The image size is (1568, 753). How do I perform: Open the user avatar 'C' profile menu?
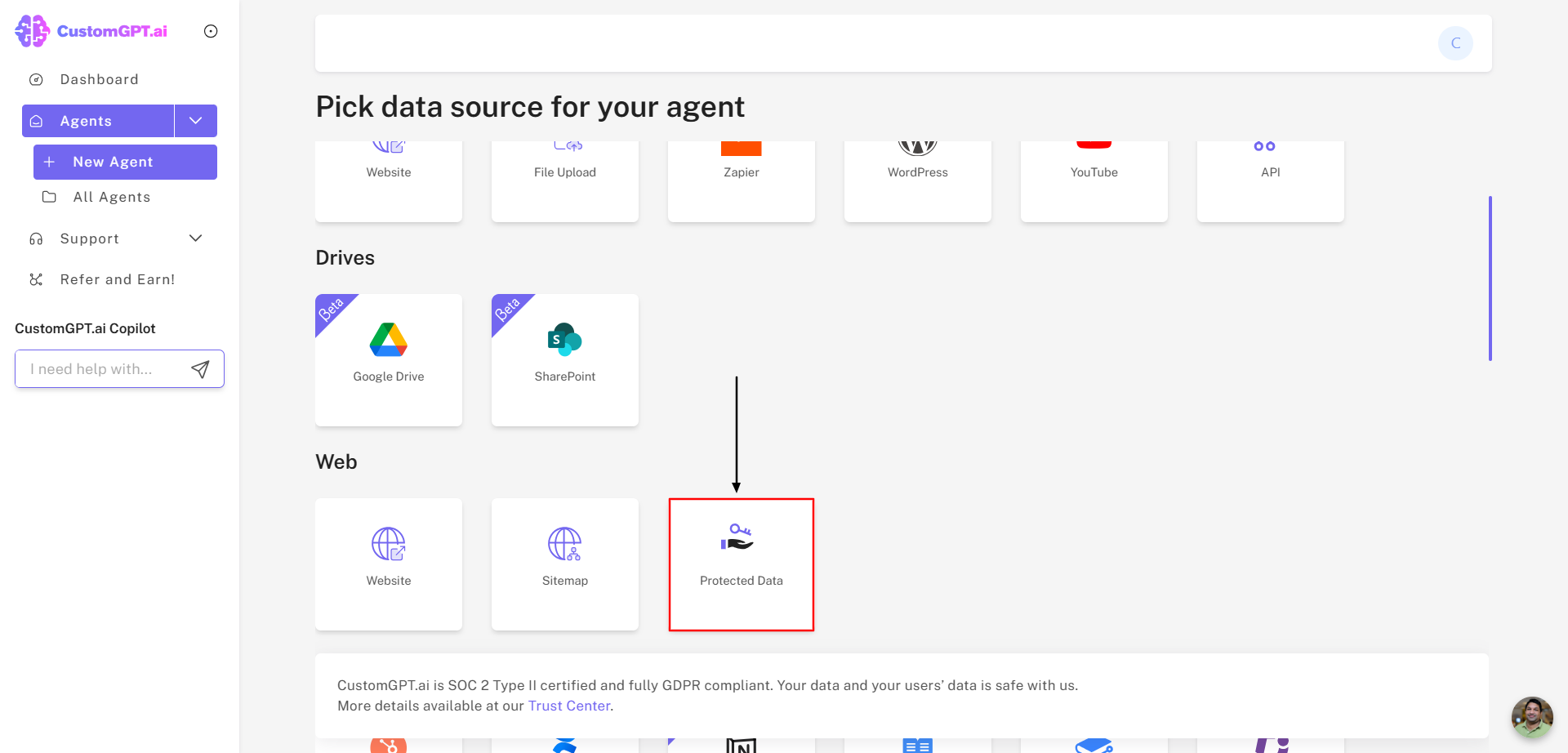coord(1455,43)
